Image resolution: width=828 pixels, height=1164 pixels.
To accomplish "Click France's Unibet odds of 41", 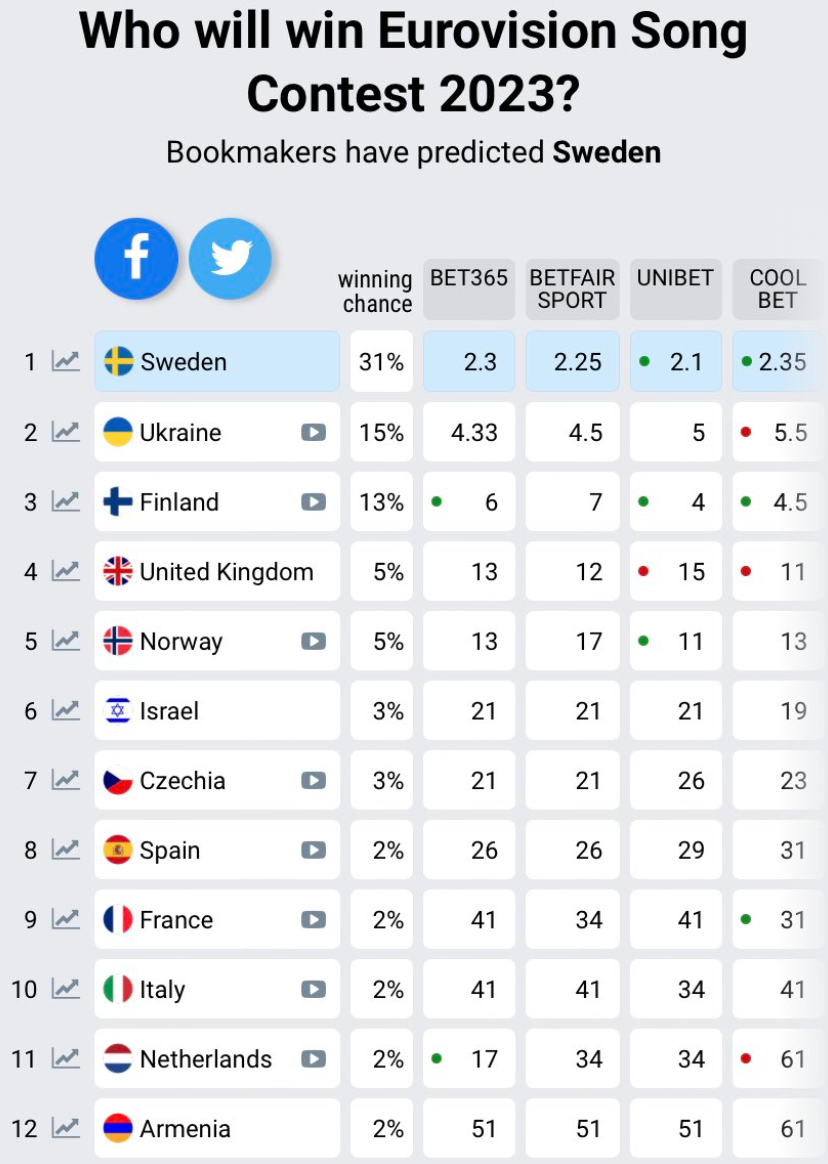I will (675, 919).
